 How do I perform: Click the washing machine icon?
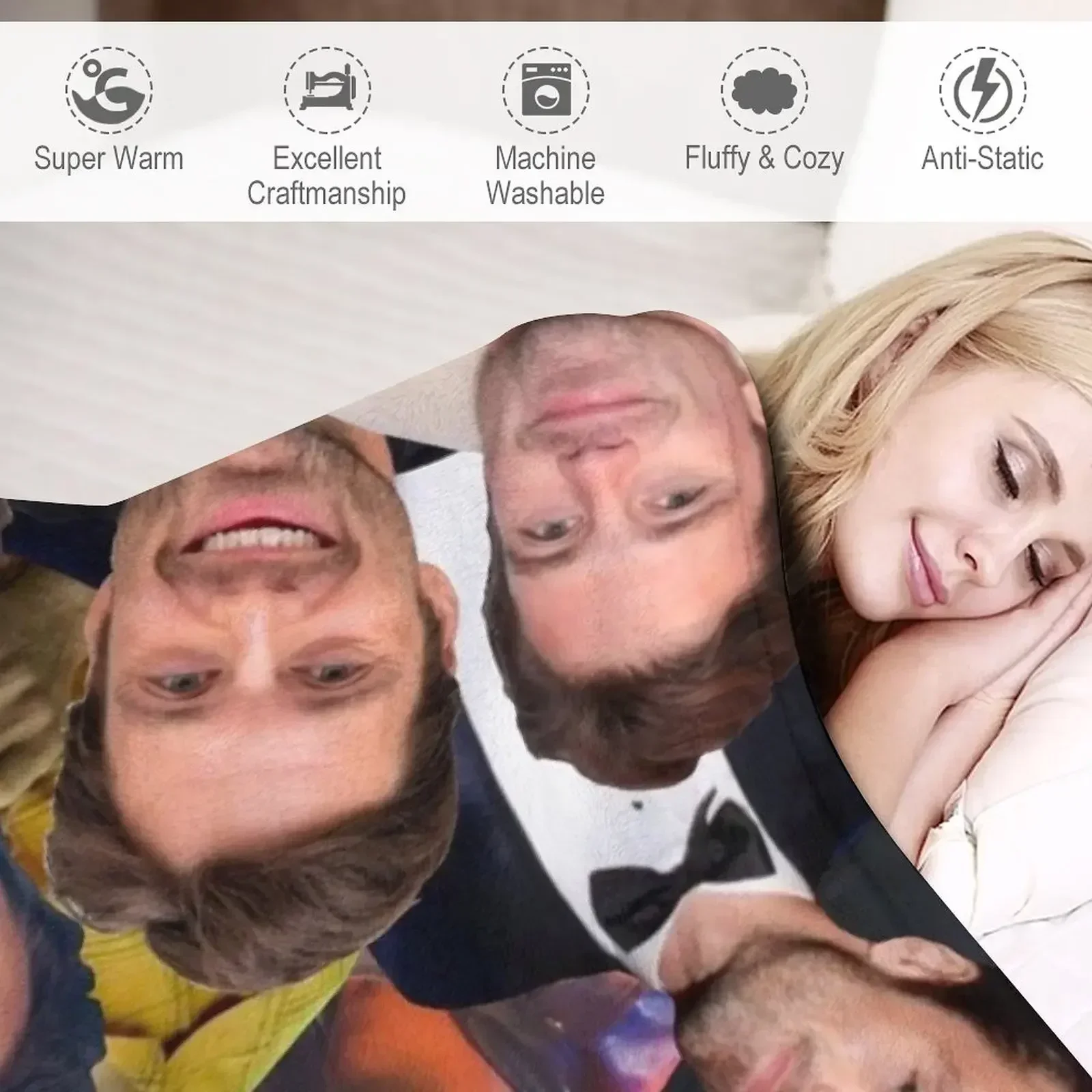[546, 89]
